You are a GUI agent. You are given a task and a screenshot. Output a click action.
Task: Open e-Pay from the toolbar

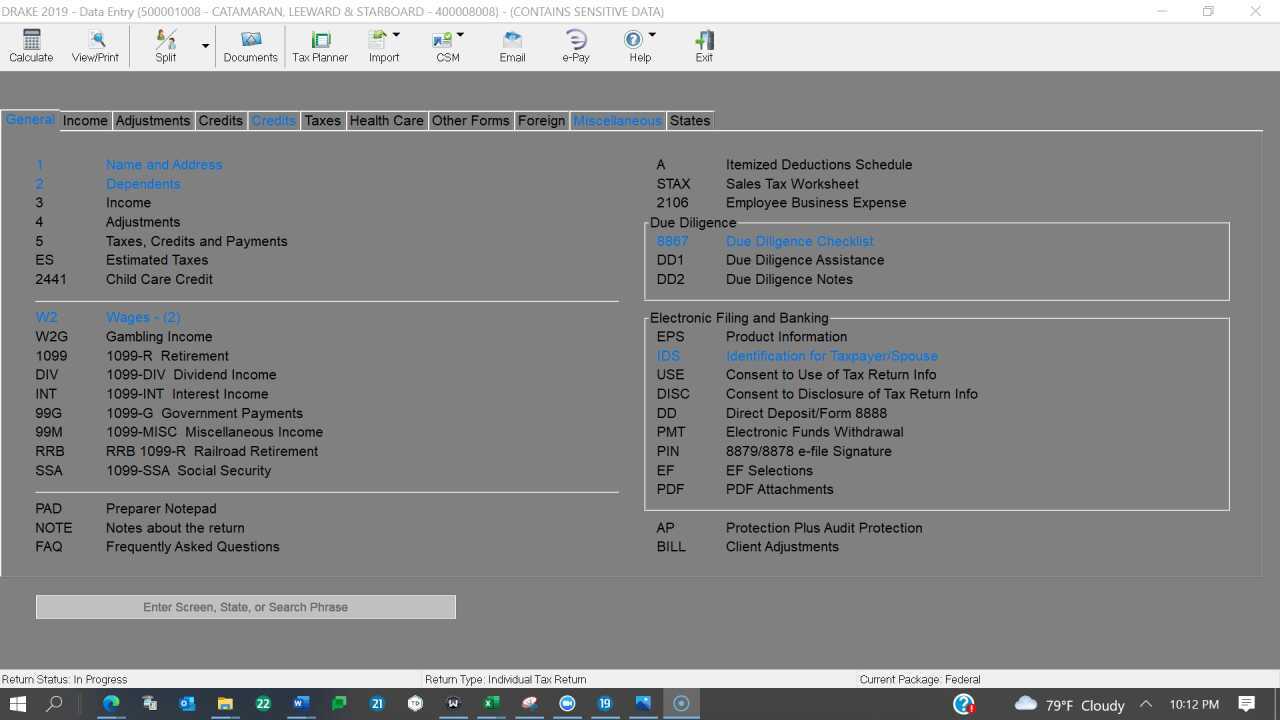click(x=576, y=46)
